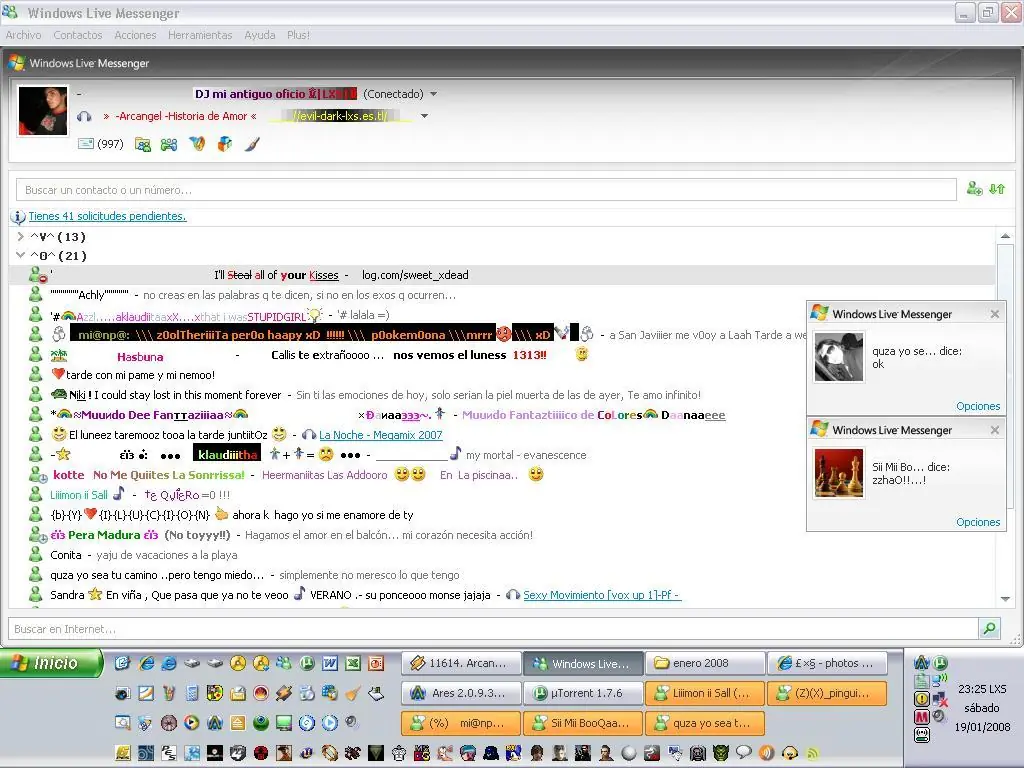Open the MSN butterfly icon in Messenger toolbar

pyautogui.click(x=197, y=144)
